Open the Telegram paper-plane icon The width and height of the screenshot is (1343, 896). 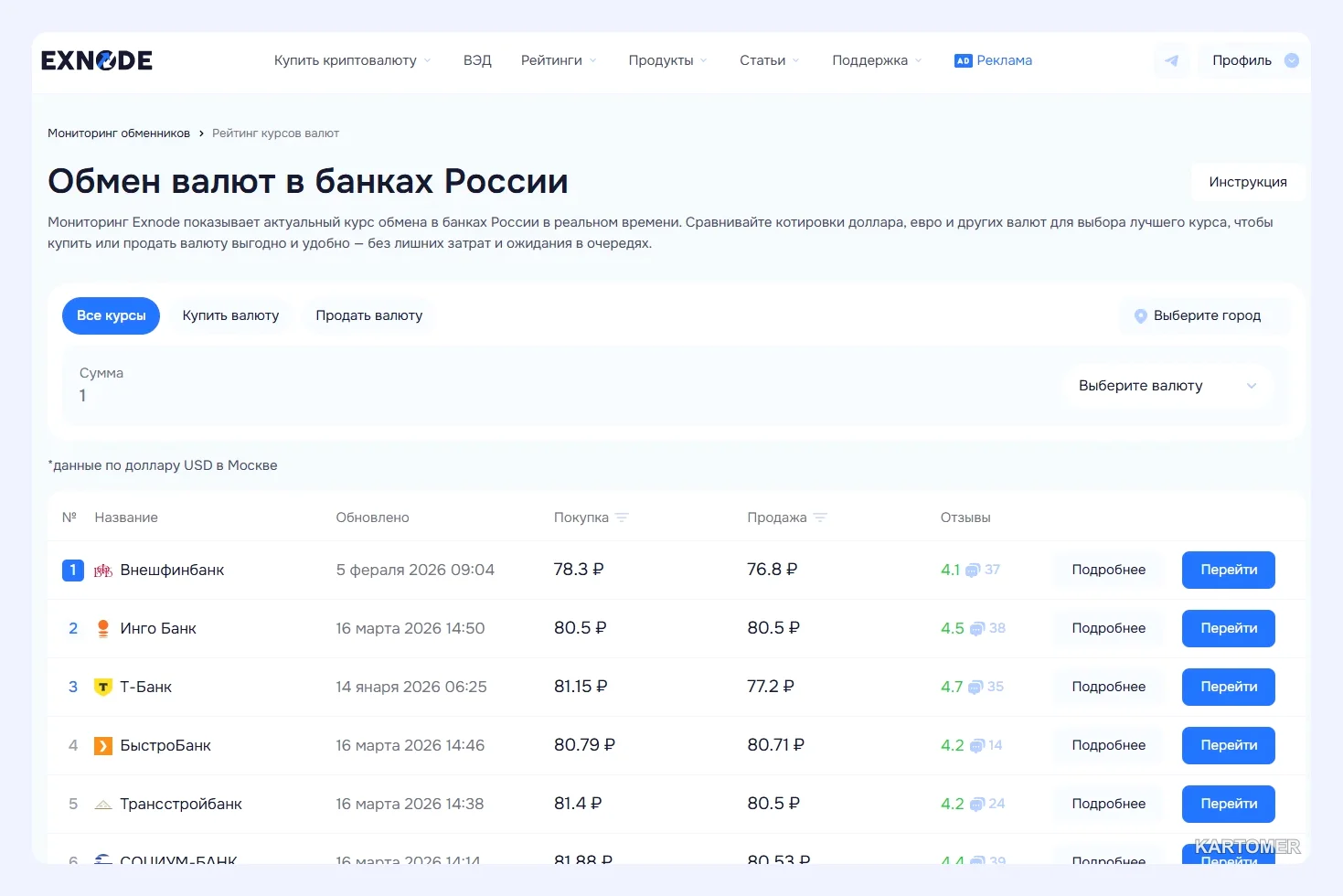(1171, 60)
